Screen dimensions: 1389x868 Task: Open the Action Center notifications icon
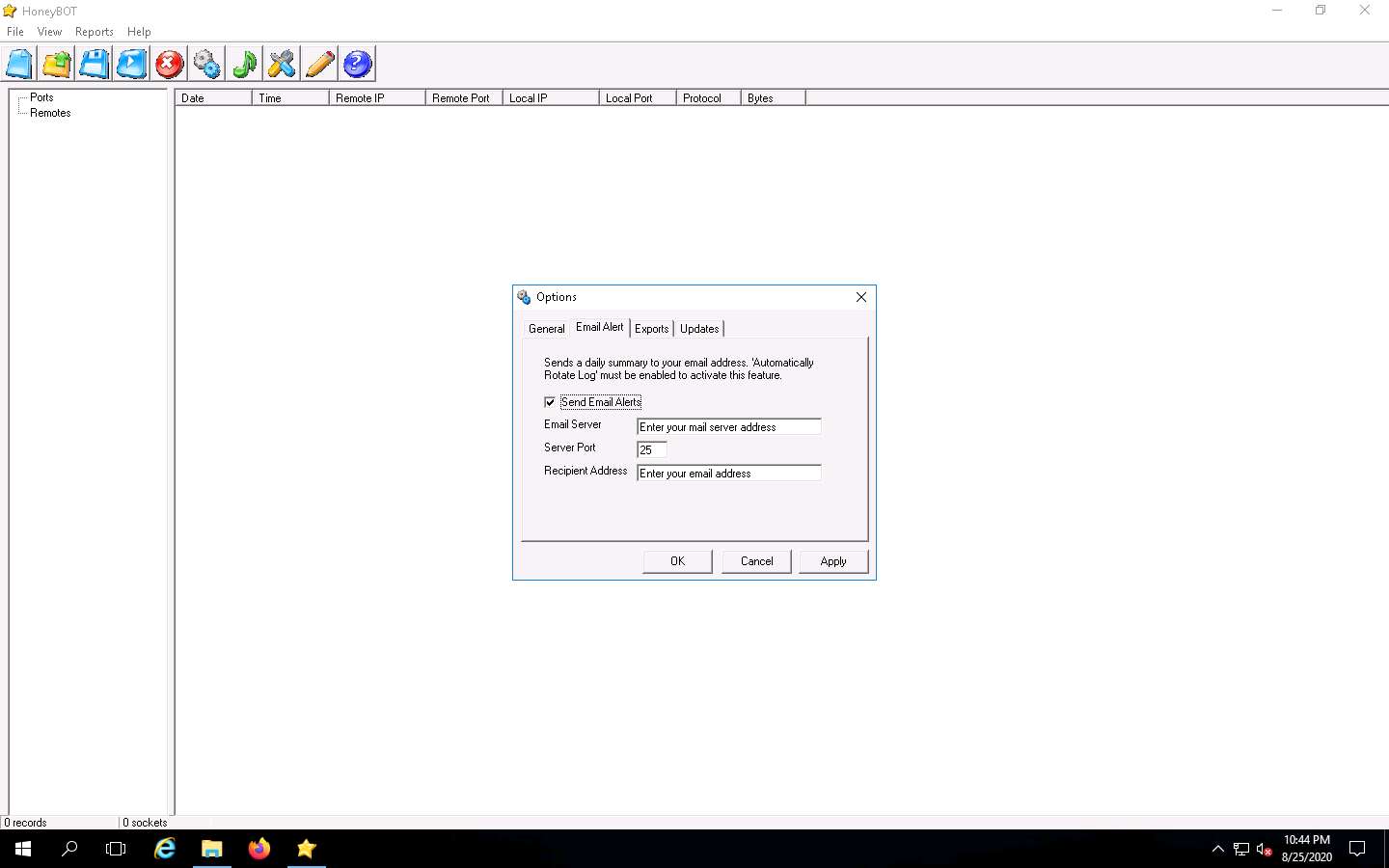tap(1357, 849)
